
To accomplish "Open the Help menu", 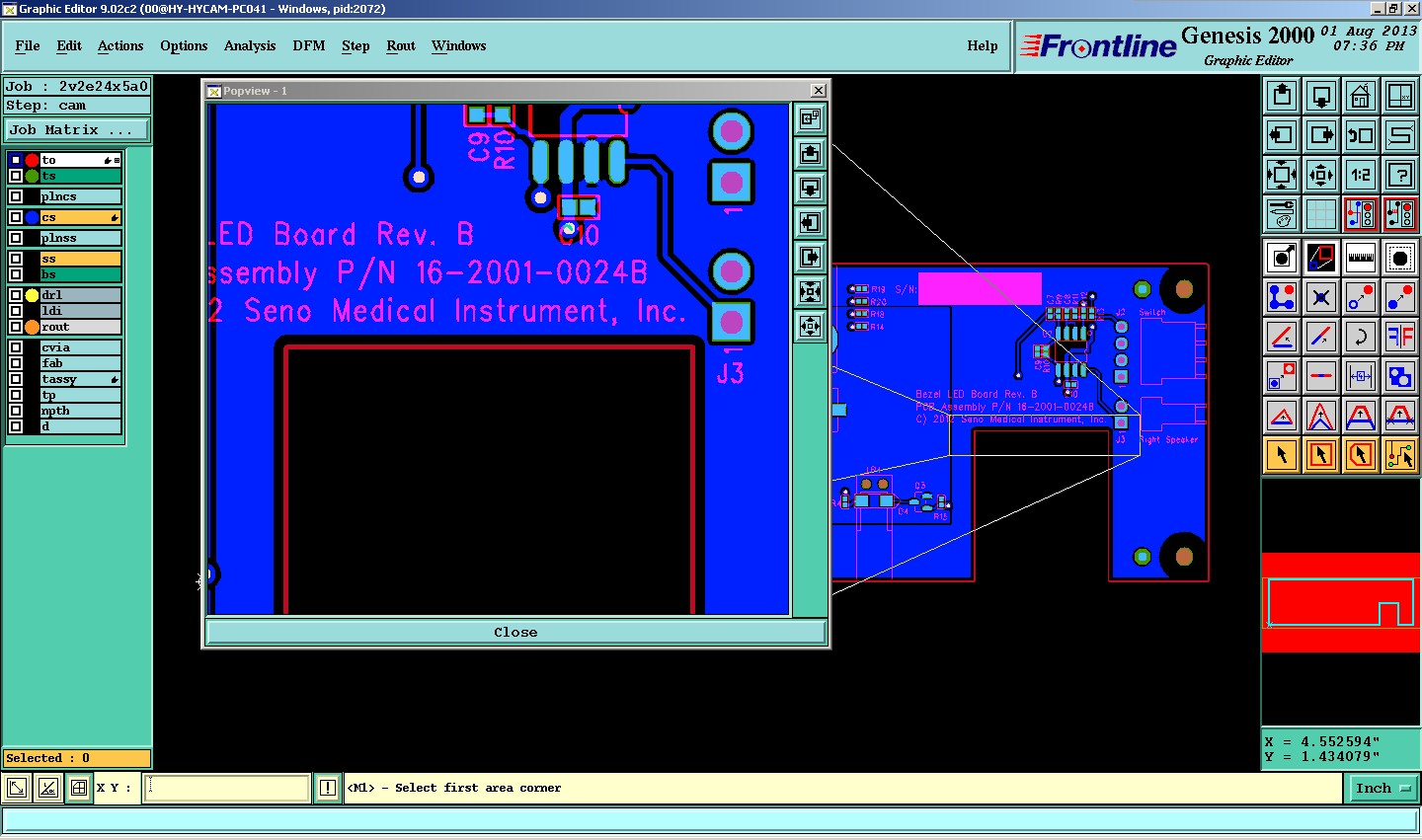I will point(983,45).
